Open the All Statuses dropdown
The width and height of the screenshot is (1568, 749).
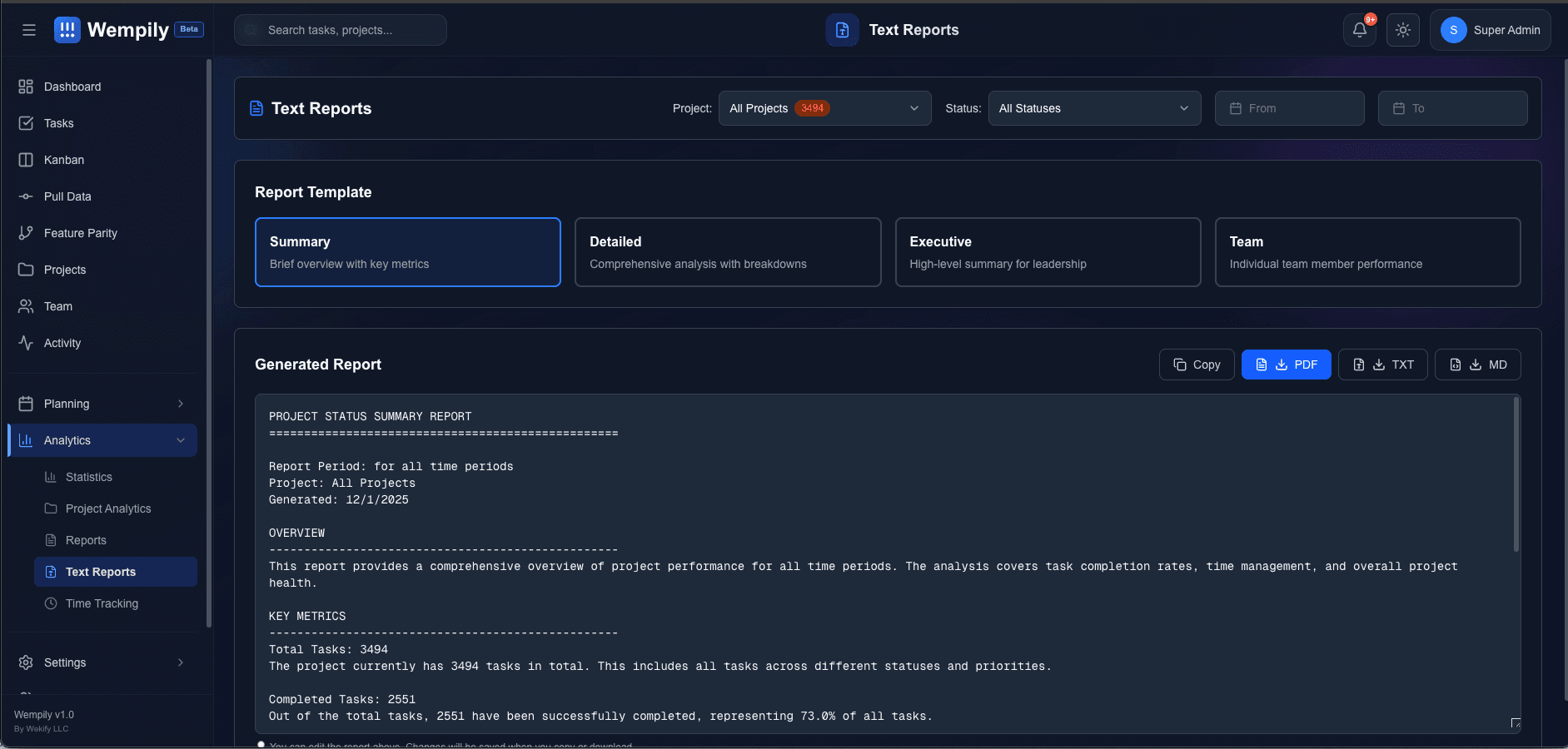1093,108
